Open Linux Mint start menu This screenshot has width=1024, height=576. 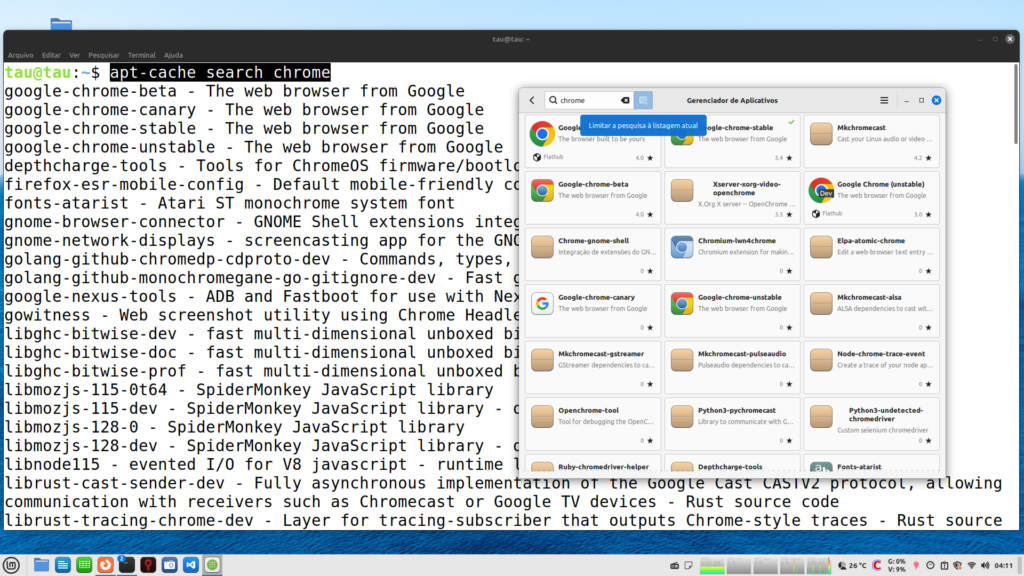[12, 565]
